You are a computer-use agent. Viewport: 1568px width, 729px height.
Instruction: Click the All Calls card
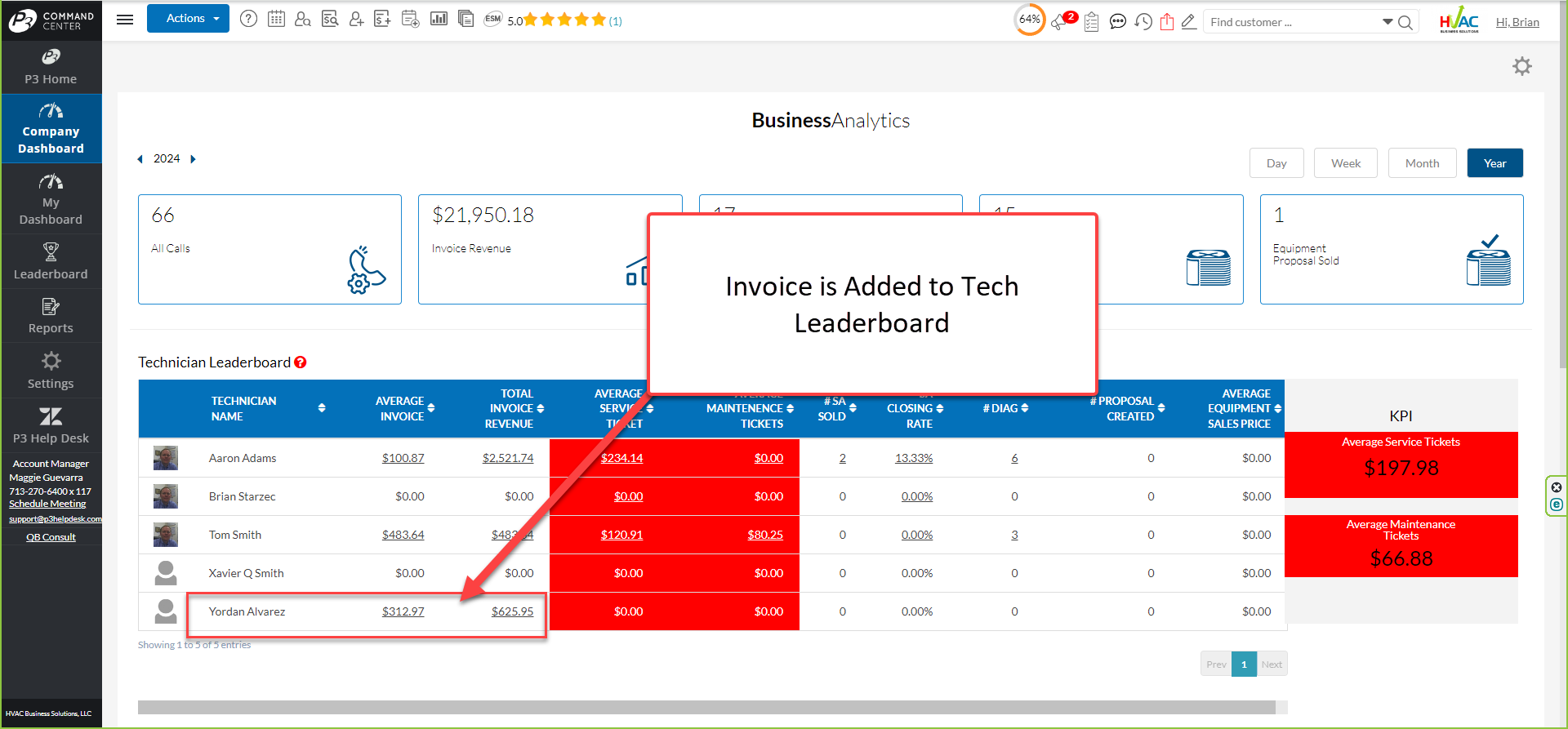[269, 249]
